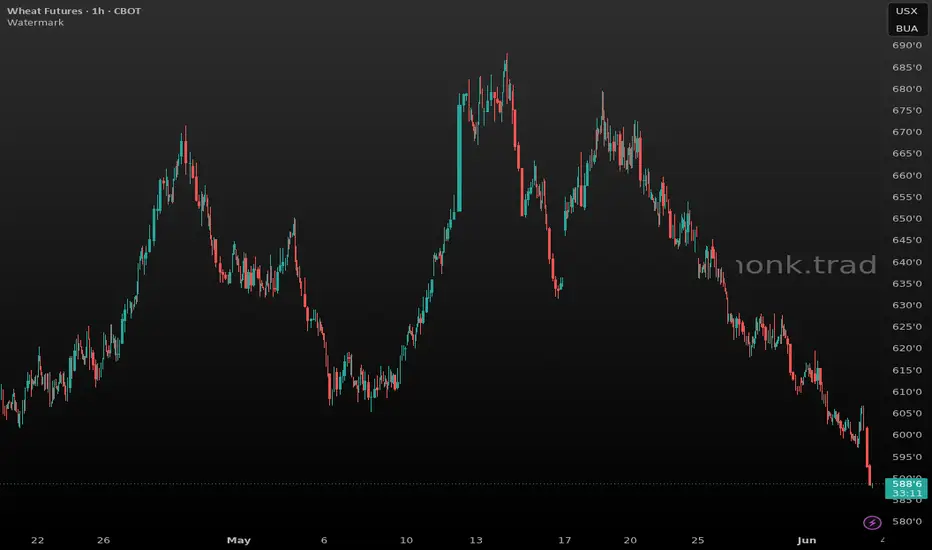This screenshot has height=550, width=932.
Task: Click the 33:11 bar countdown timer
Action: click(x=906, y=494)
